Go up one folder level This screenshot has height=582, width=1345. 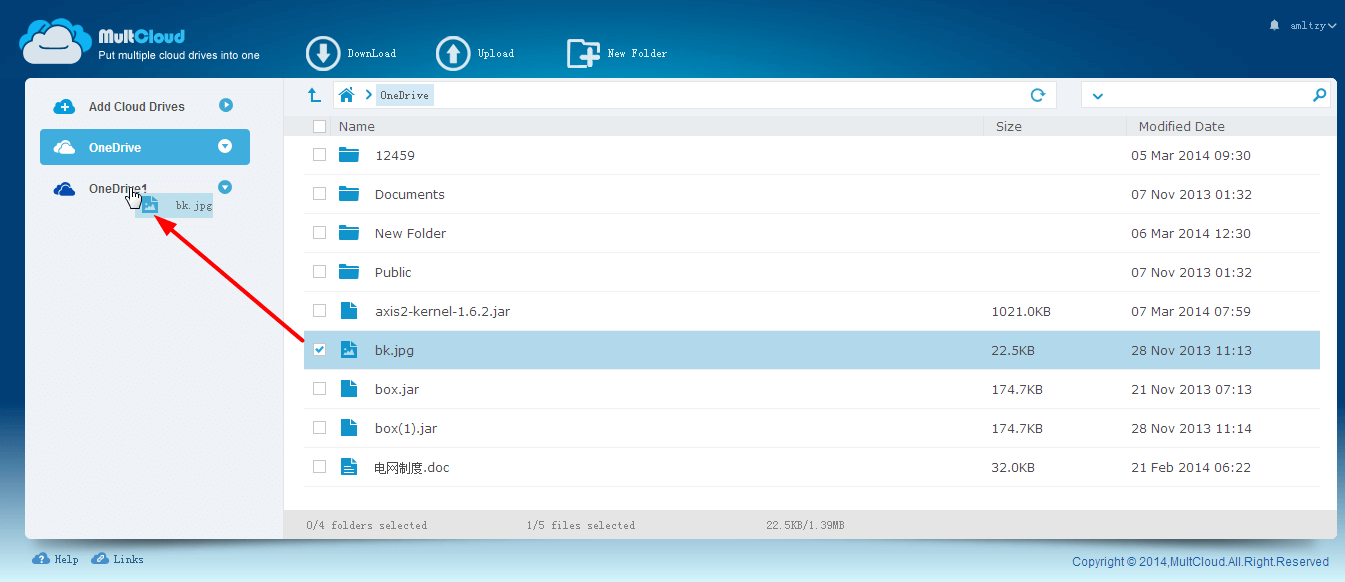[x=314, y=95]
